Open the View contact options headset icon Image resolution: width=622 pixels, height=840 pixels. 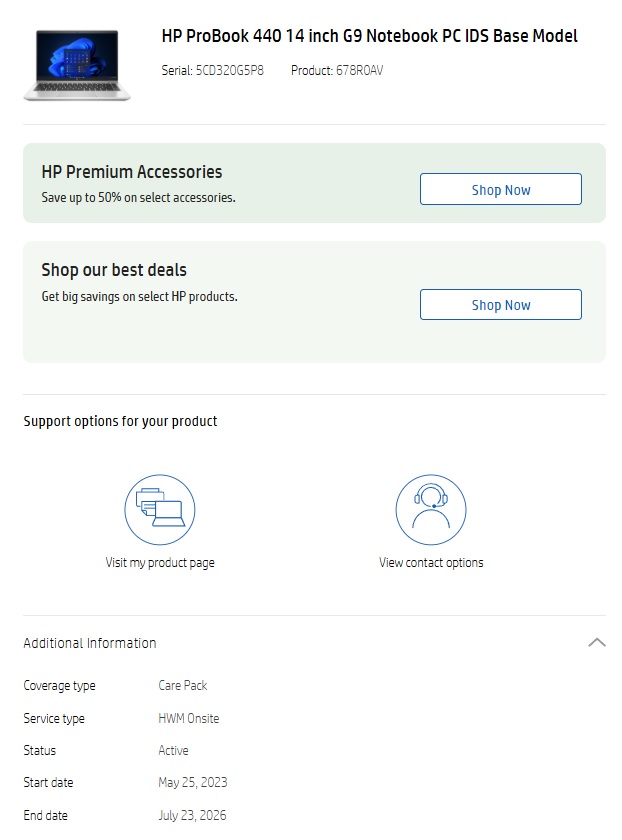[x=431, y=509]
